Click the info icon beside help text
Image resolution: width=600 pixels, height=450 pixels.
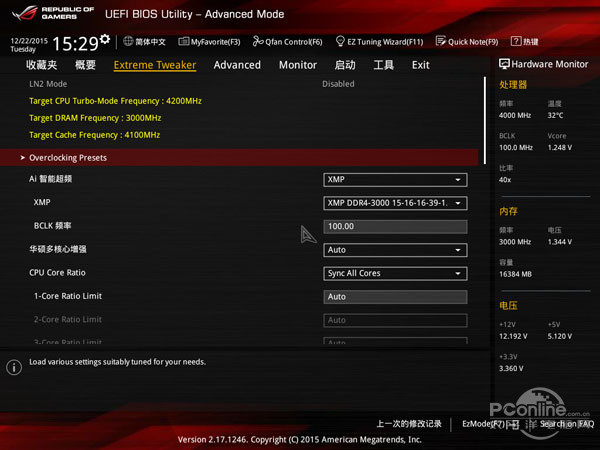14,367
